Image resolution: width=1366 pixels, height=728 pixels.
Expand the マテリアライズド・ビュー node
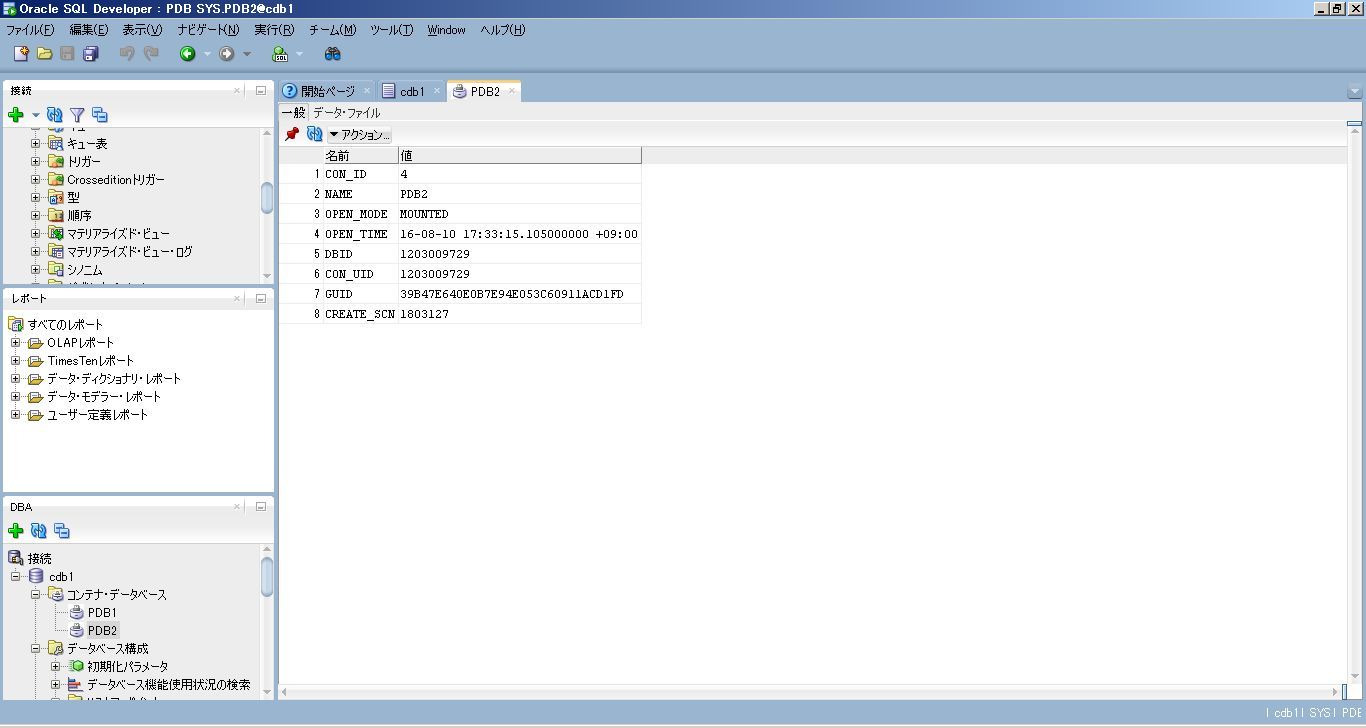[36, 233]
